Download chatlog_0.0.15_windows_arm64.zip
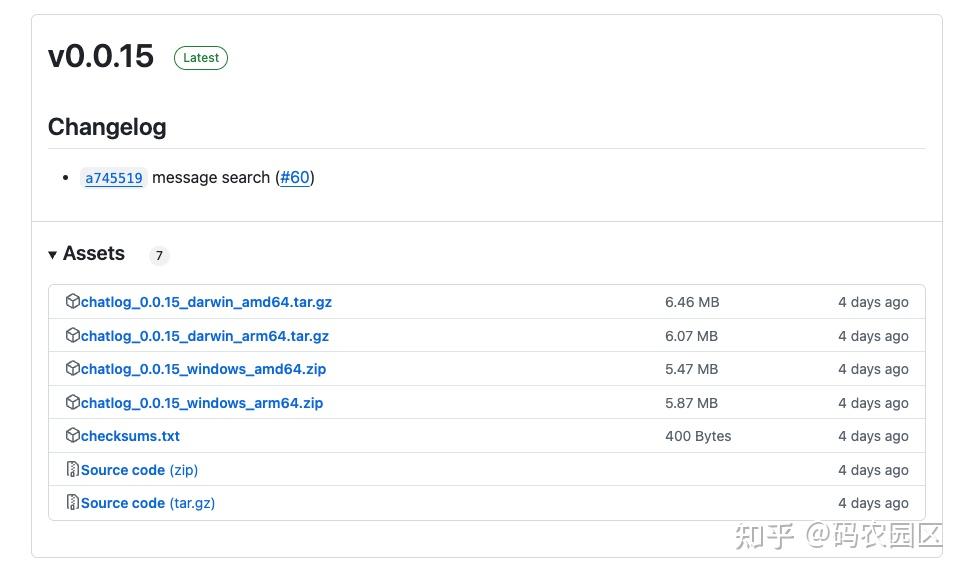The height and width of the screenshot is (575, 968). 201,403
